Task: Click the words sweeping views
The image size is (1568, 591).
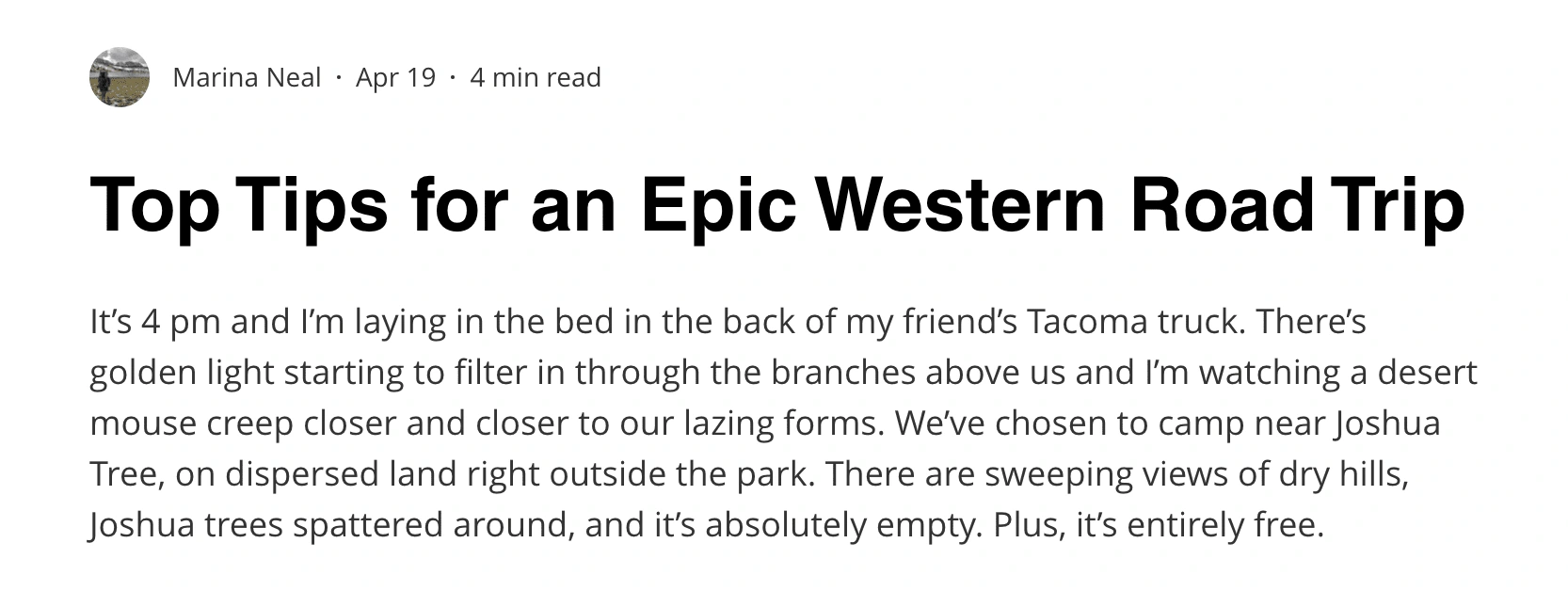Action: [1107, 474]
